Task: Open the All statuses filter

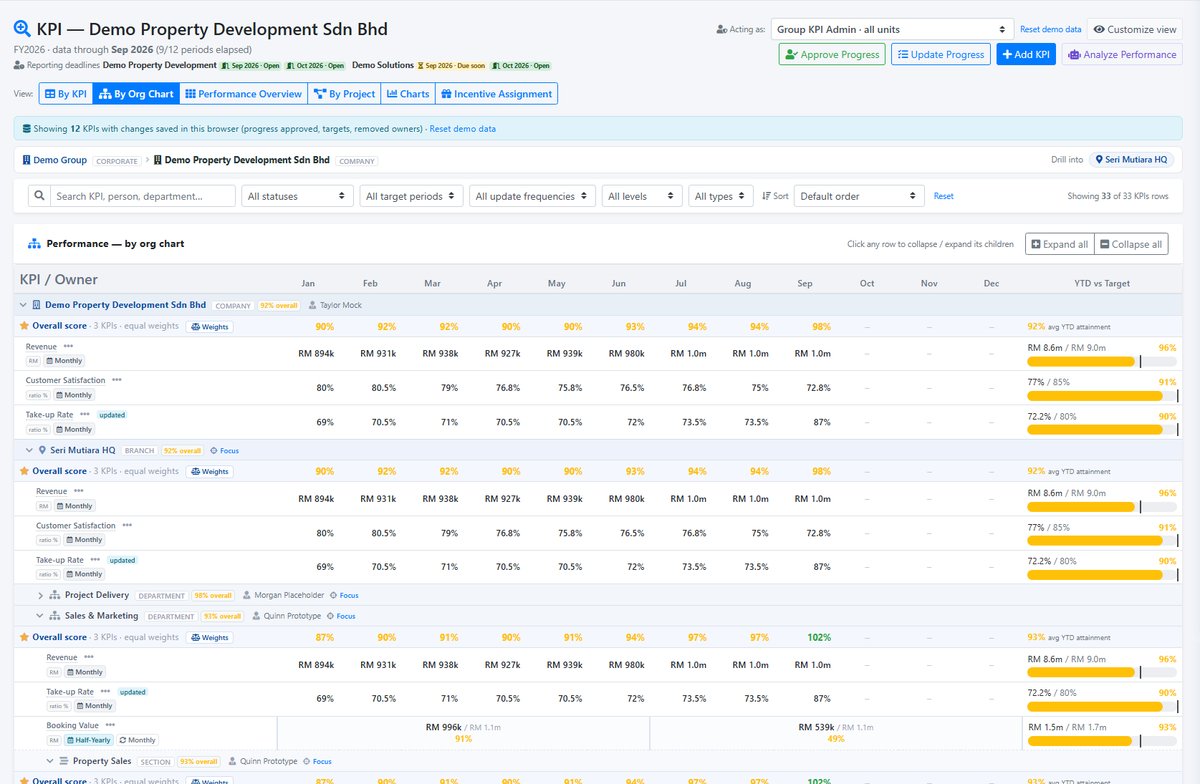Action: coord(297,196)
